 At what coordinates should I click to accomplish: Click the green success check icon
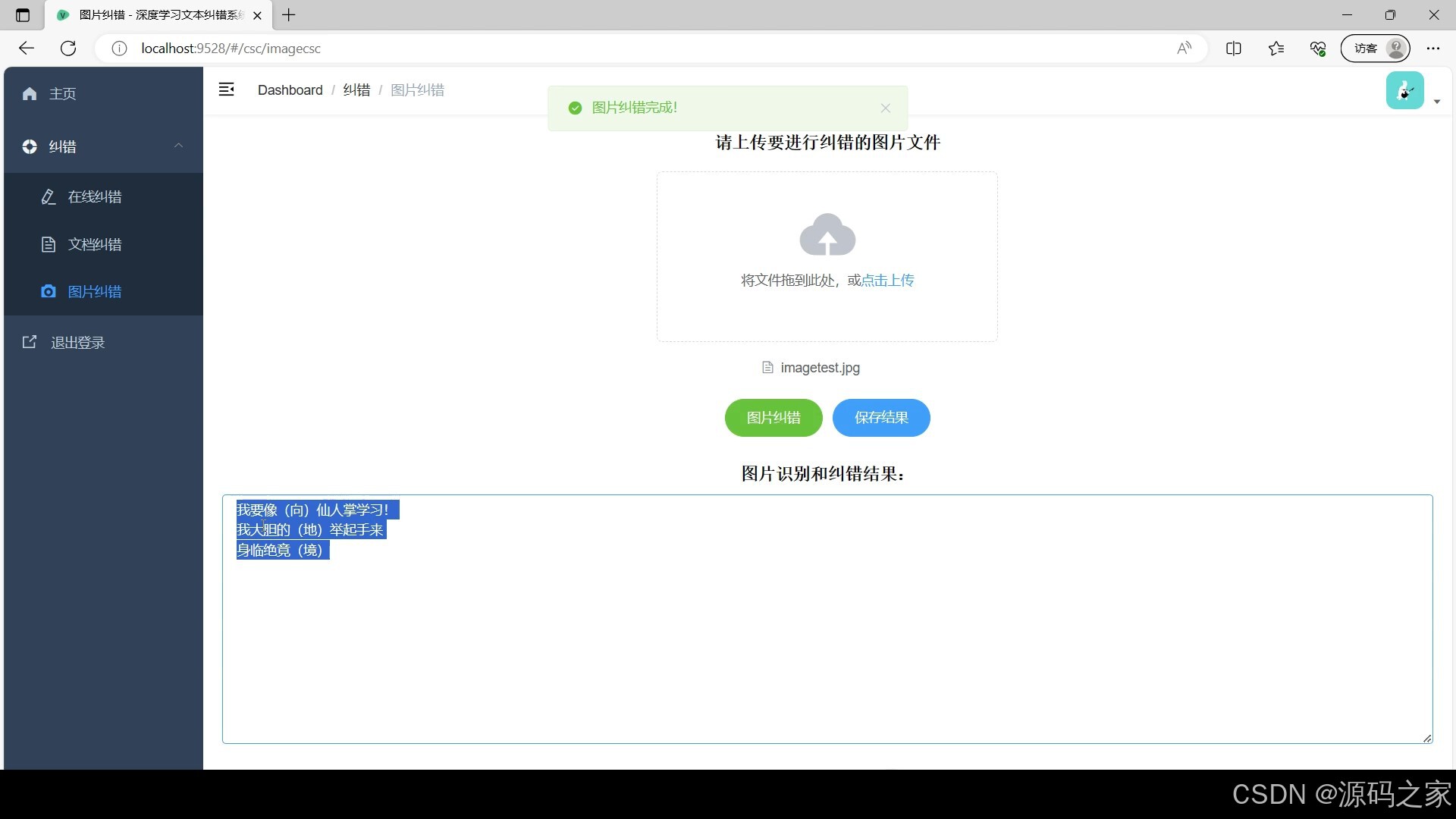[x=575, y=108]
